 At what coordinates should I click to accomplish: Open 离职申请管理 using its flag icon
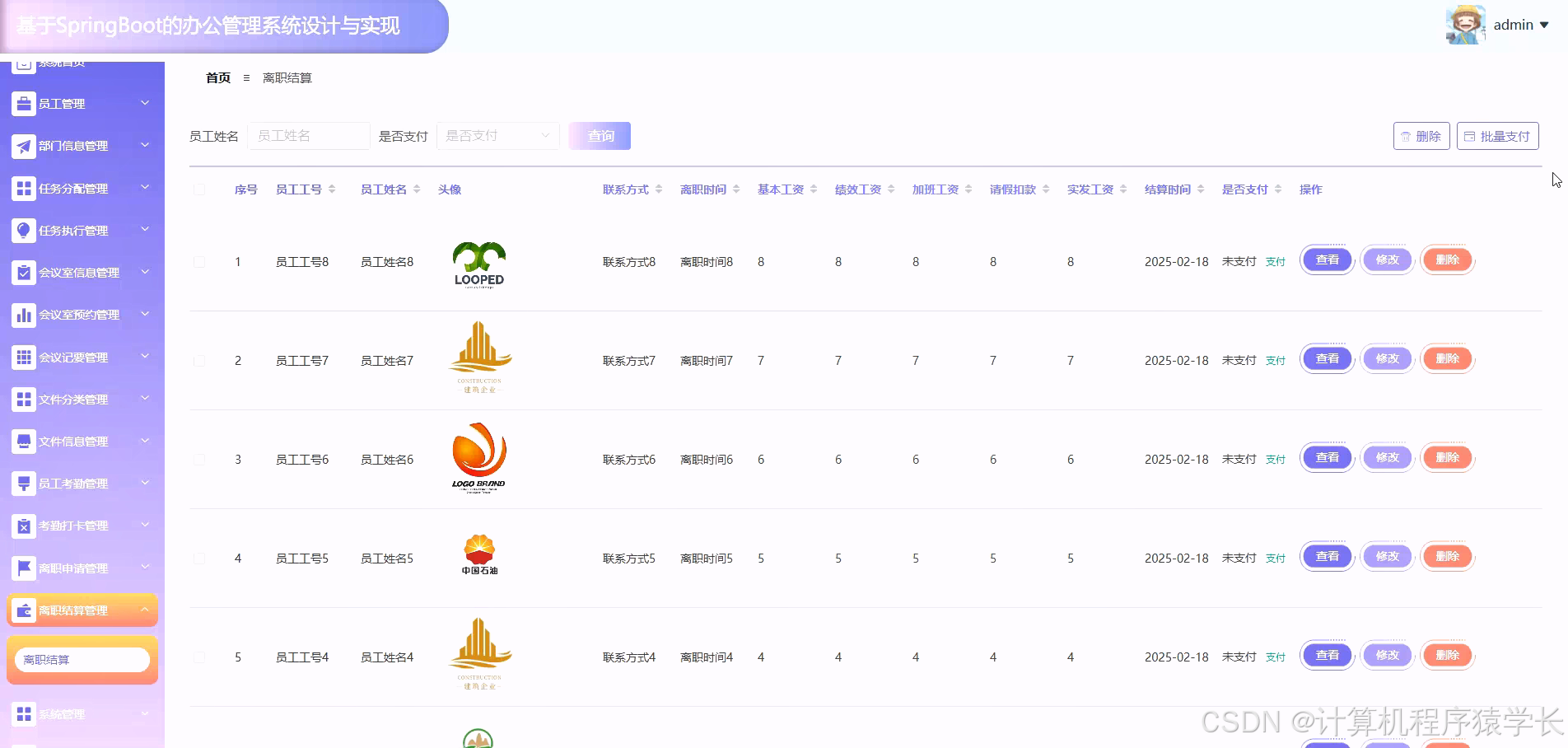point(23,568)
